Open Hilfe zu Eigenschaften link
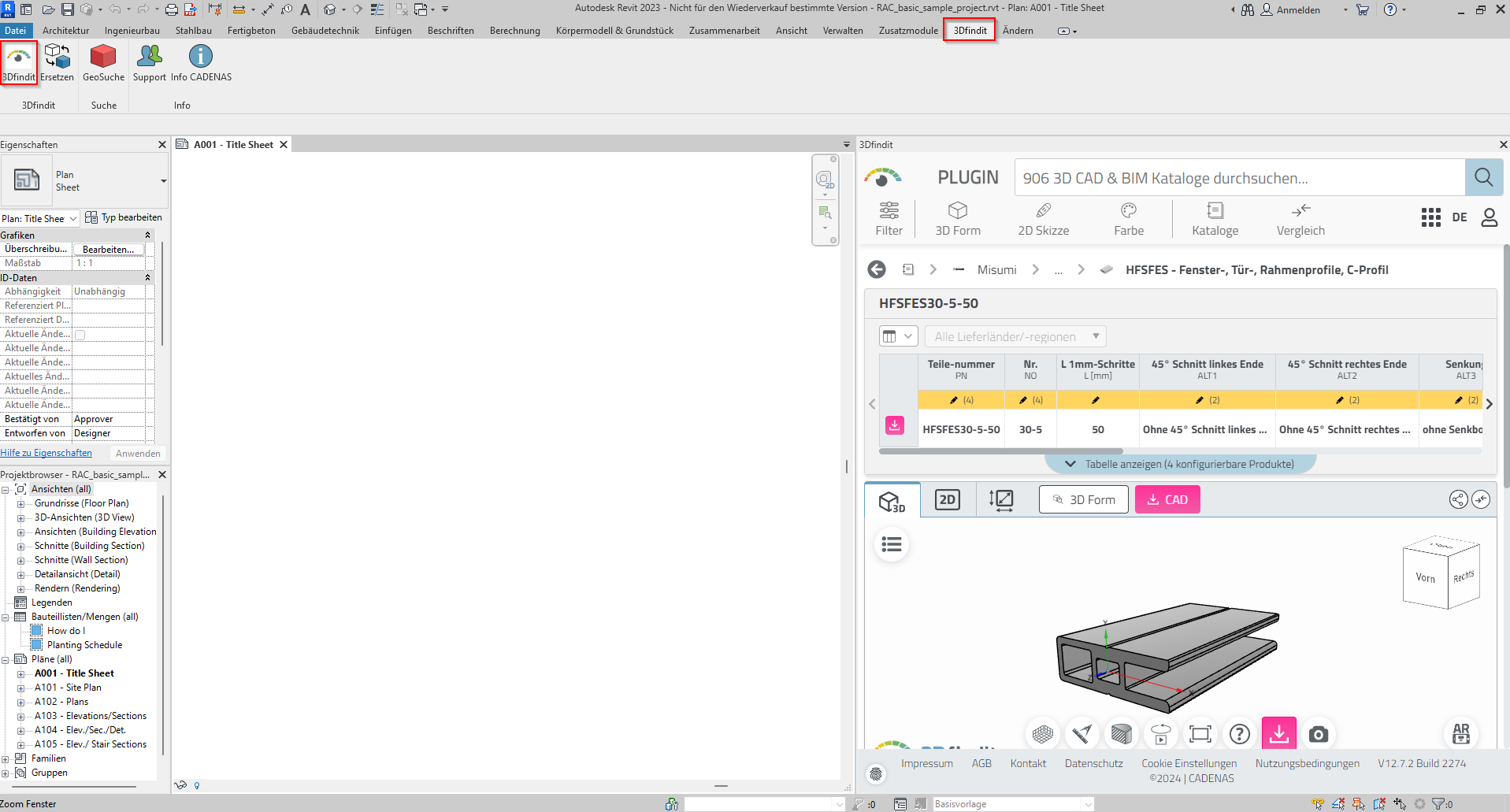 point(46,453)
